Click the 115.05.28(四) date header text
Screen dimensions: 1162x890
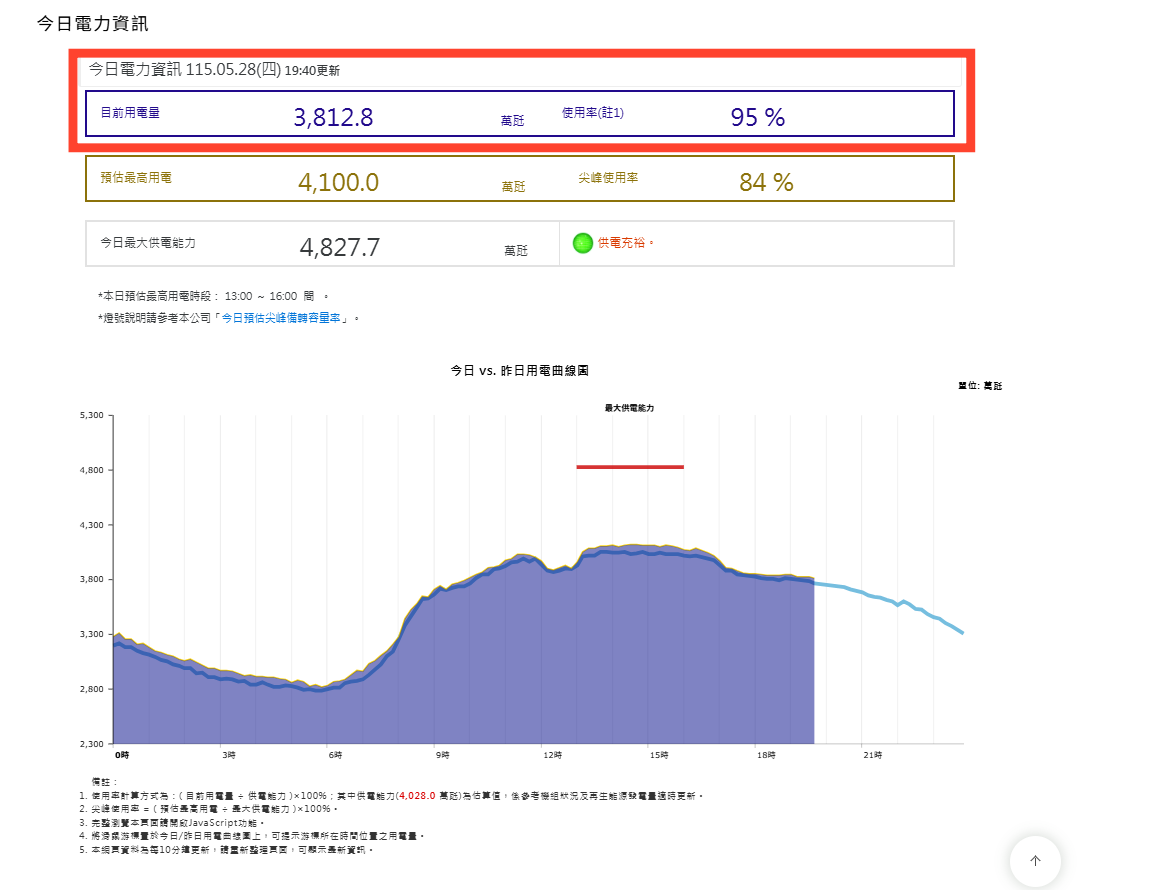coord(233,70)
